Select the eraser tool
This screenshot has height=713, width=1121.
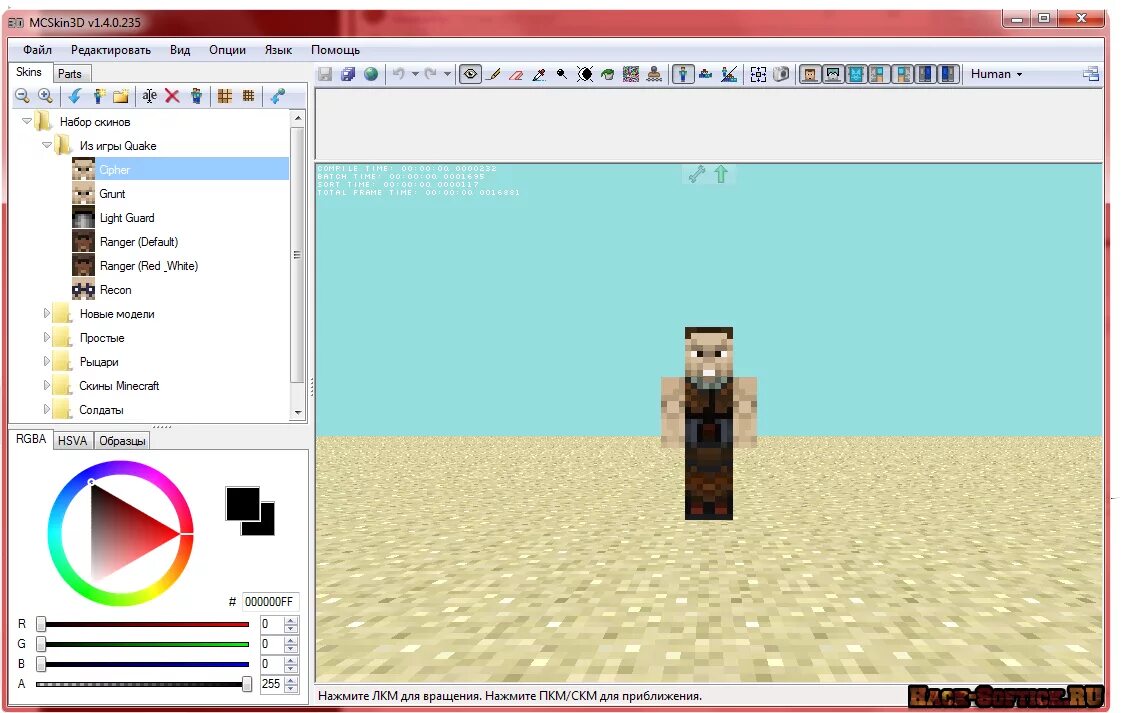click(516, 74)
